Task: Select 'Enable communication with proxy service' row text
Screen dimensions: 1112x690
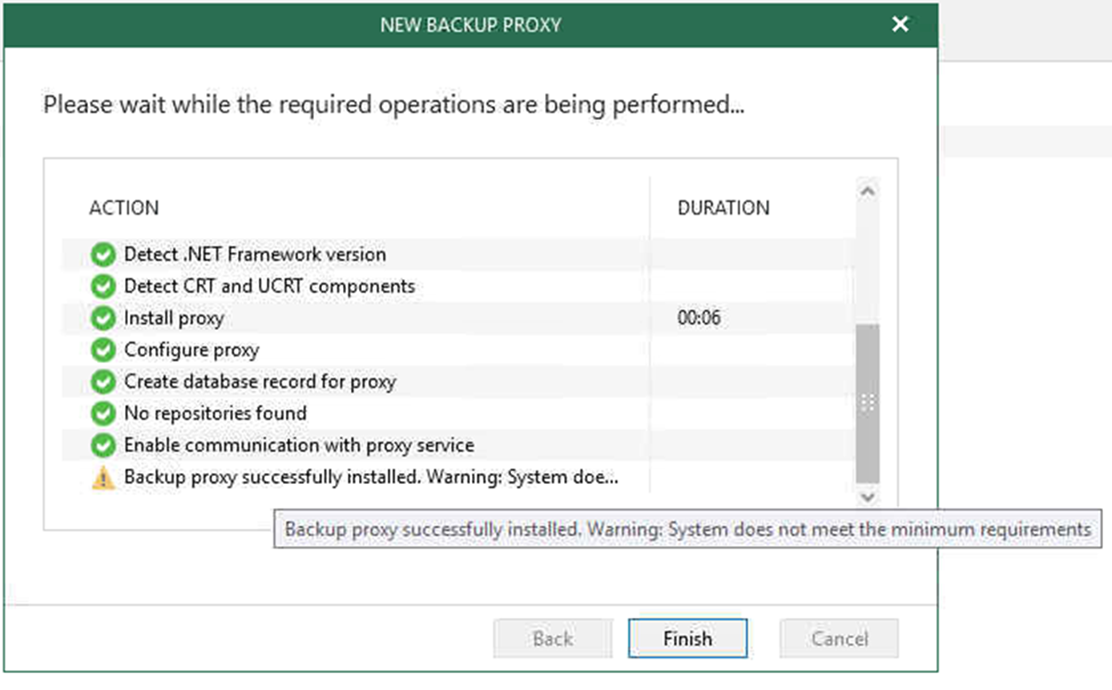Action: 299,445
